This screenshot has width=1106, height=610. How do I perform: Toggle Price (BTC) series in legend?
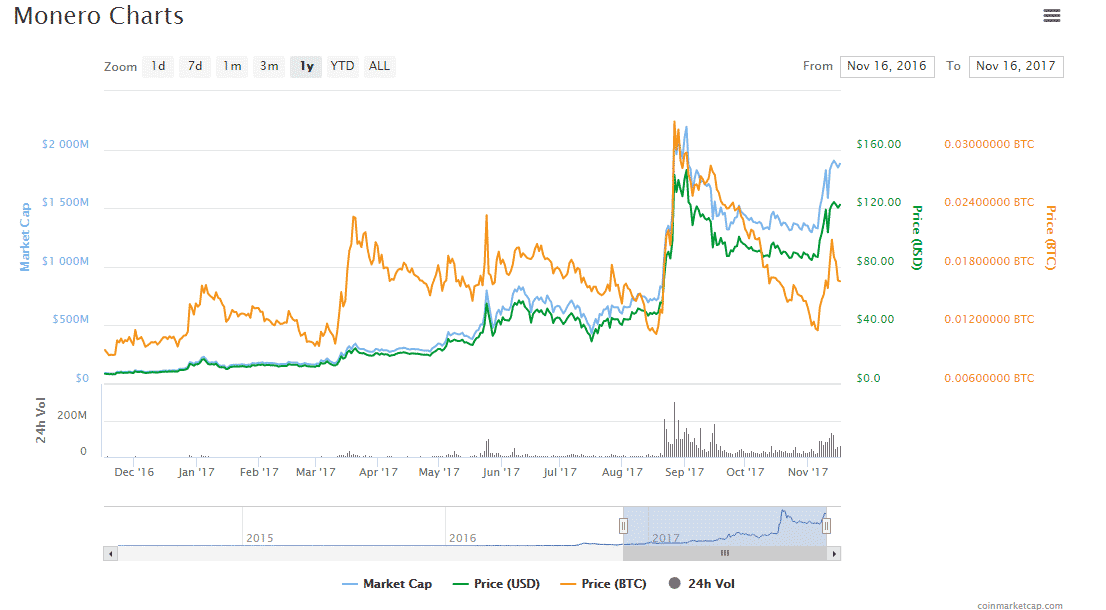click(x=603, y=584)
